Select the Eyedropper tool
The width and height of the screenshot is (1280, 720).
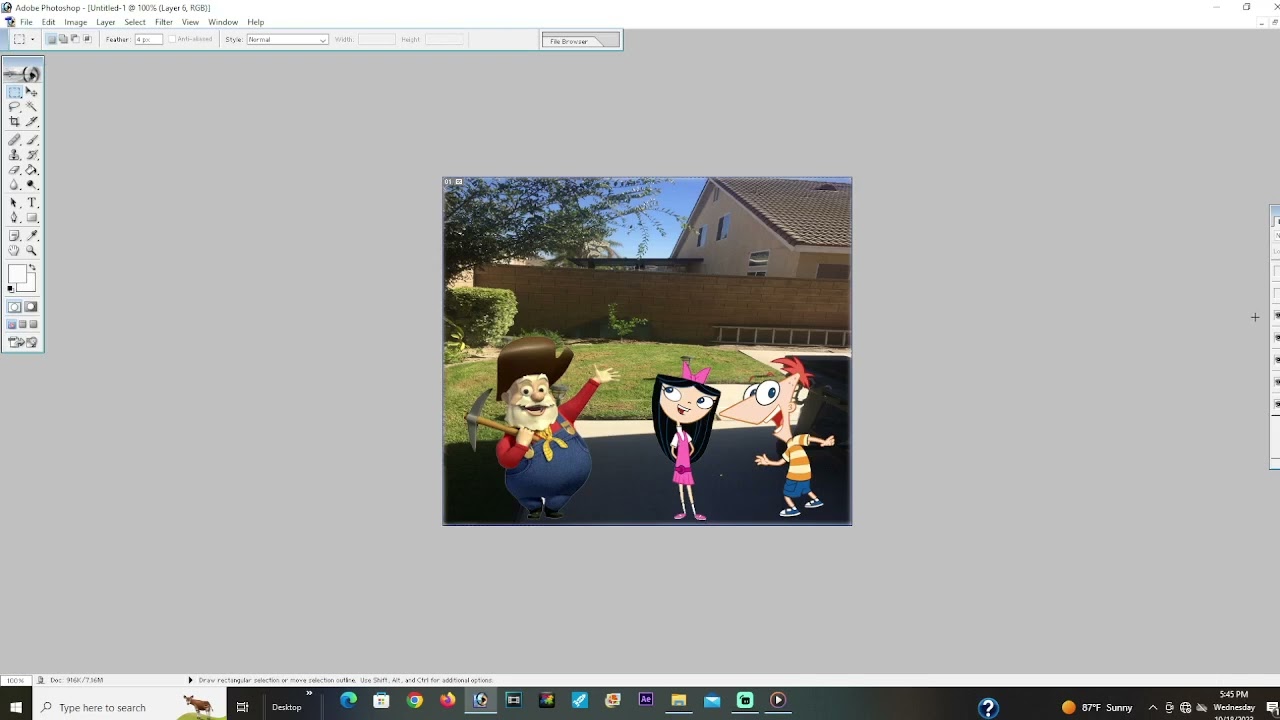(31, 236)
